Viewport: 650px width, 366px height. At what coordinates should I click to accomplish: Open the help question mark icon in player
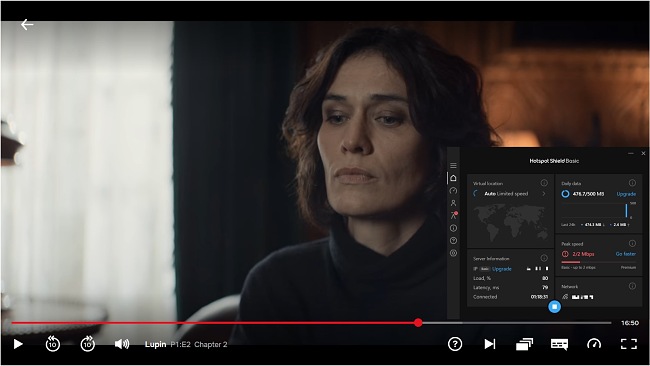pos(455,344)
